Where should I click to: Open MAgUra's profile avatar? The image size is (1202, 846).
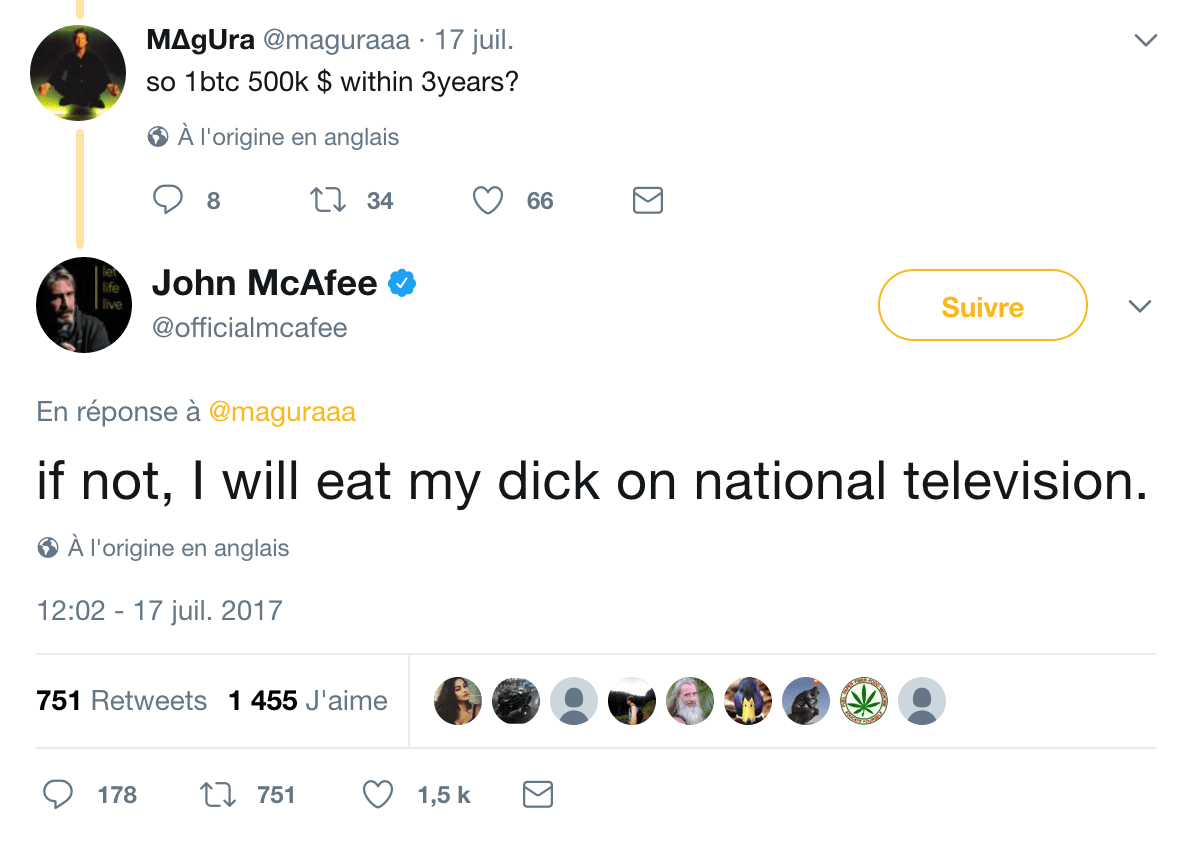(x=78, y=73)
